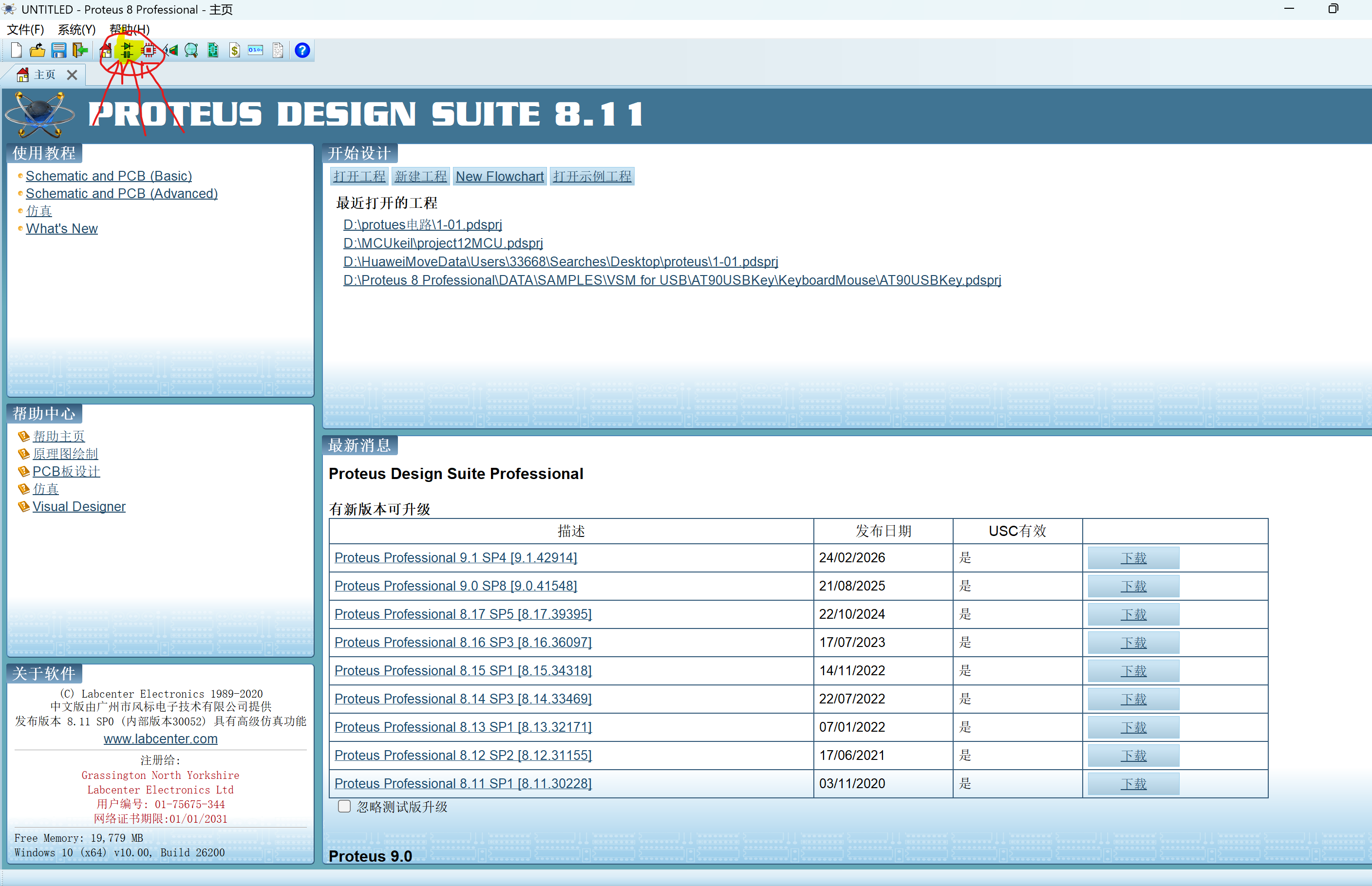Open Proteus Professional 8.16 SP3 release link
Screen dimensions: 1372x886
463,642
